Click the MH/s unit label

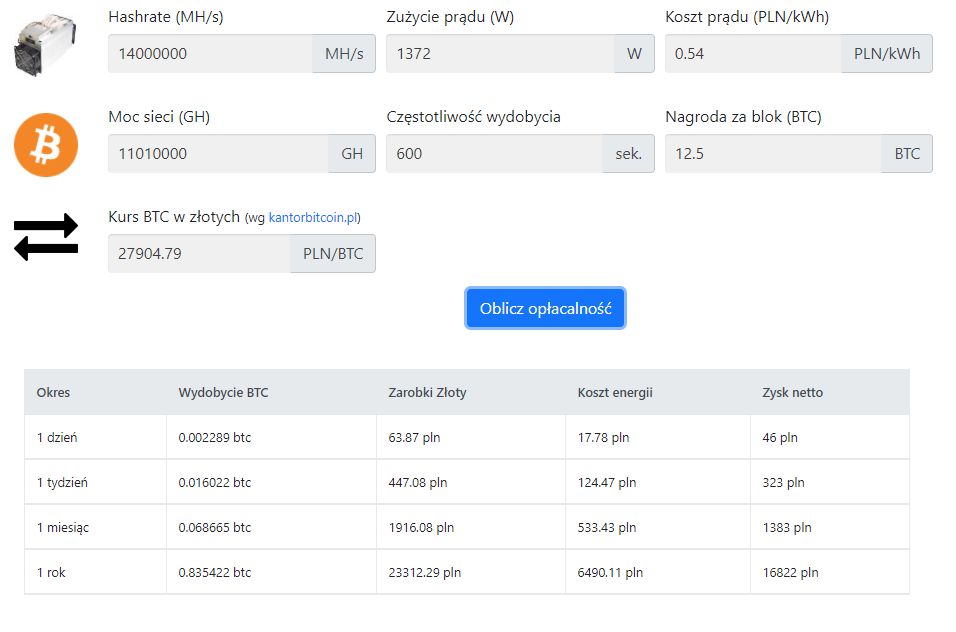click(344, 54)
